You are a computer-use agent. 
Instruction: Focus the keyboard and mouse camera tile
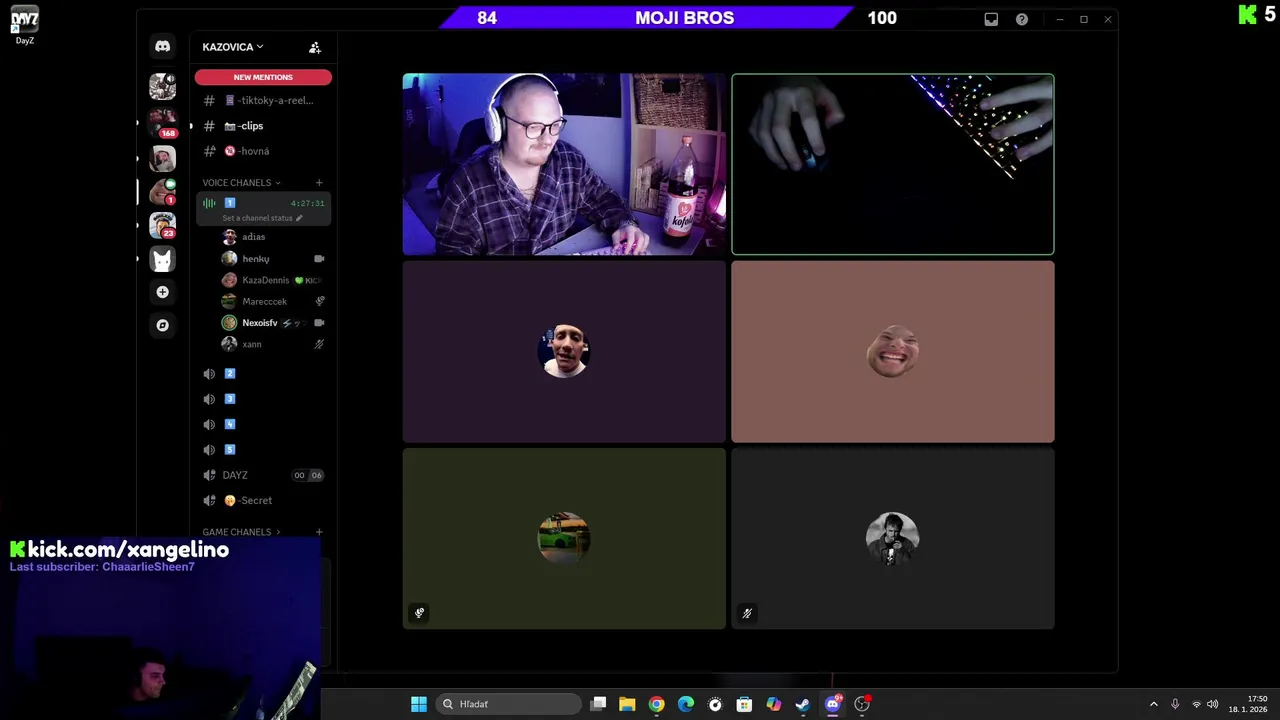tap(892, 164)
